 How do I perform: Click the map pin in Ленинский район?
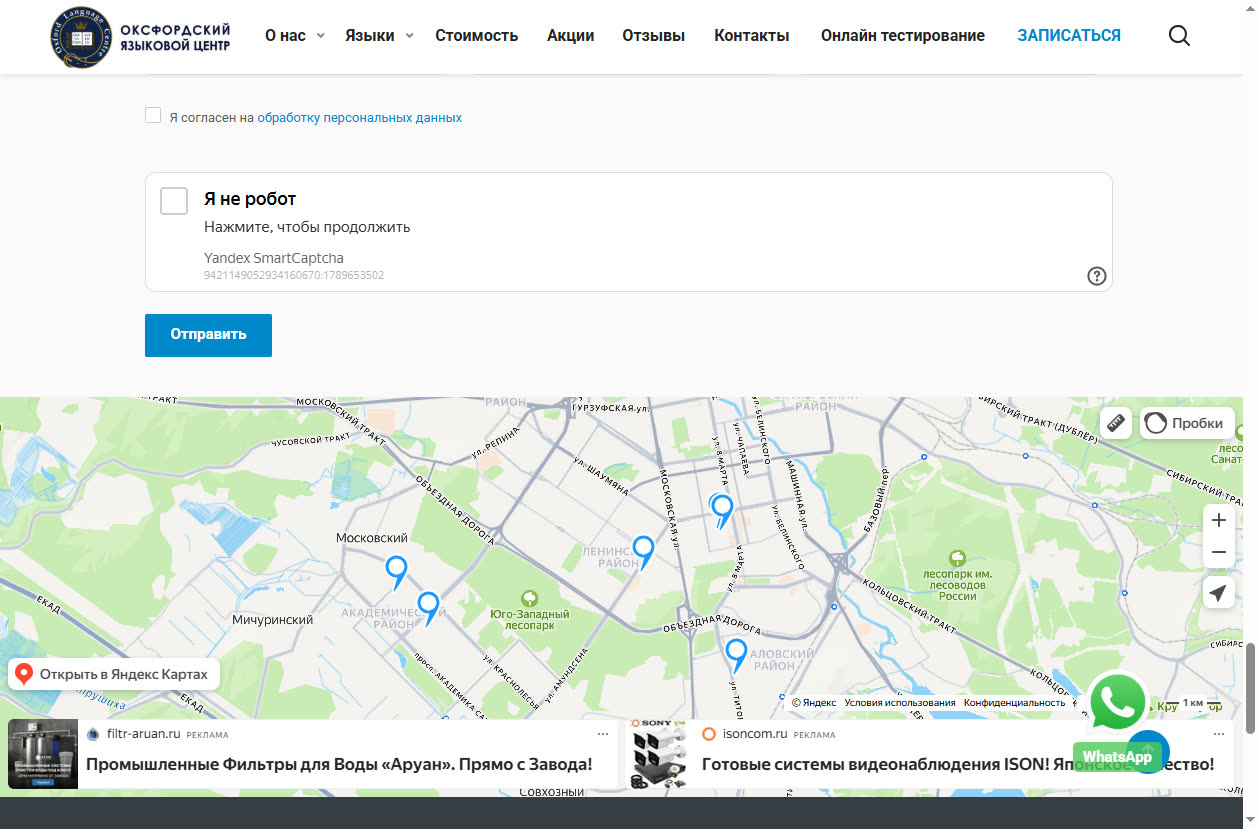pos(644,551)
